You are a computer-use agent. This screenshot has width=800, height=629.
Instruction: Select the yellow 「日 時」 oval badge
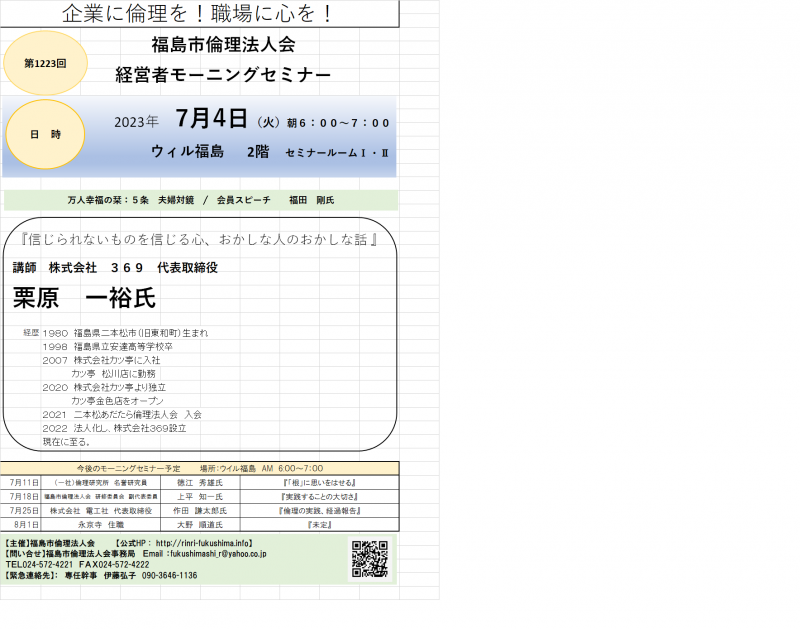[44, 132]
